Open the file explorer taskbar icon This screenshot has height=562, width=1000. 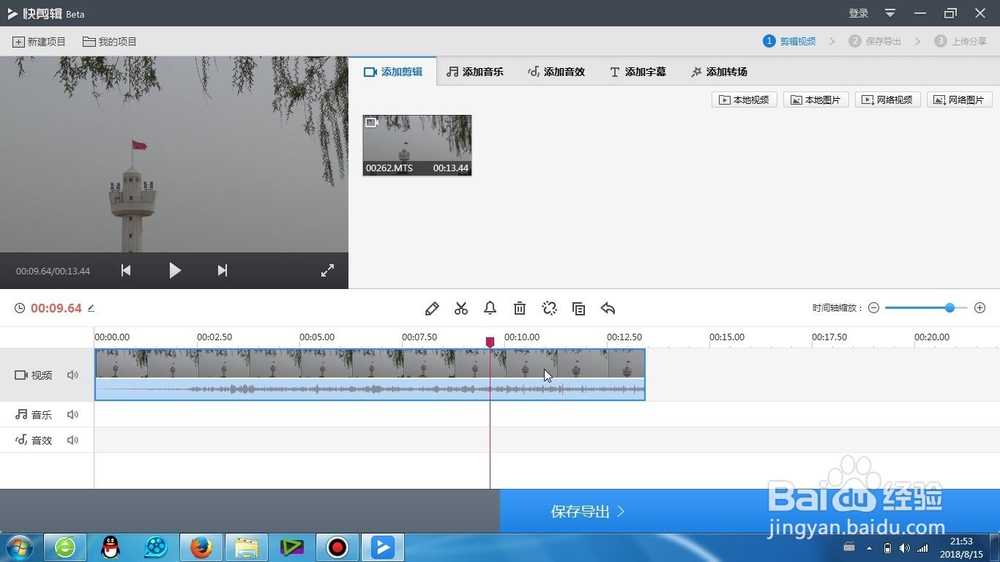246,547
